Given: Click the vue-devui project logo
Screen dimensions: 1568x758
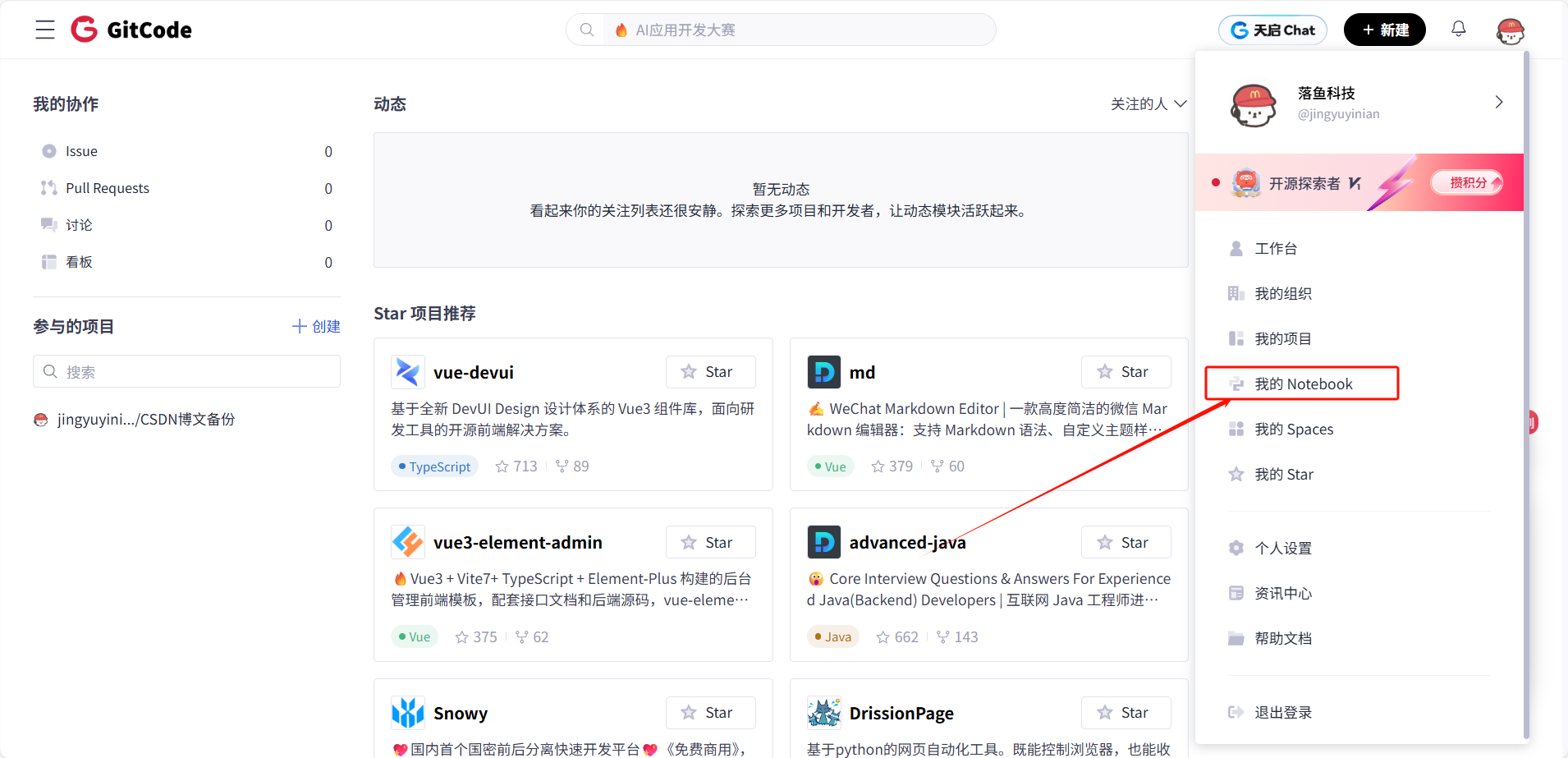Looking at the screenshot, I should (408, 372).
